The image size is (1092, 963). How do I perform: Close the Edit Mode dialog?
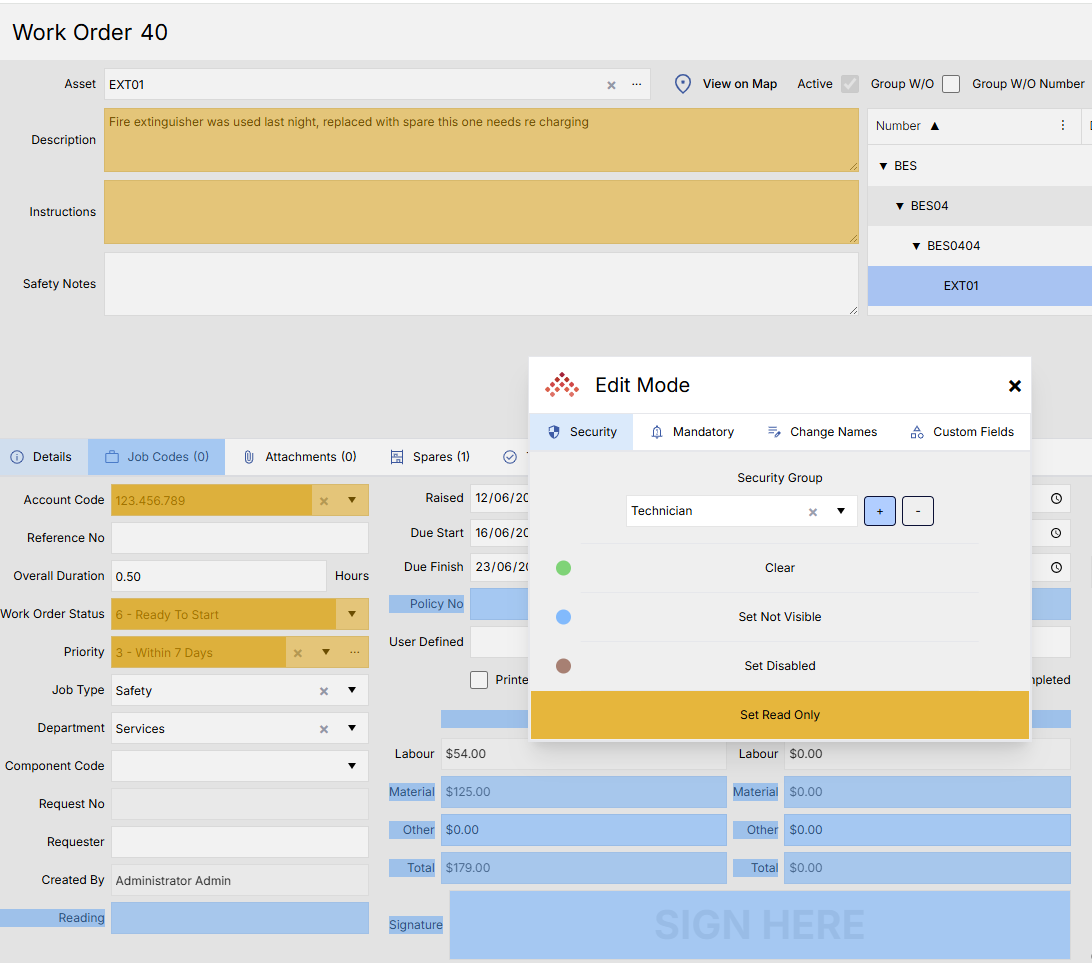coord(1014,386)
